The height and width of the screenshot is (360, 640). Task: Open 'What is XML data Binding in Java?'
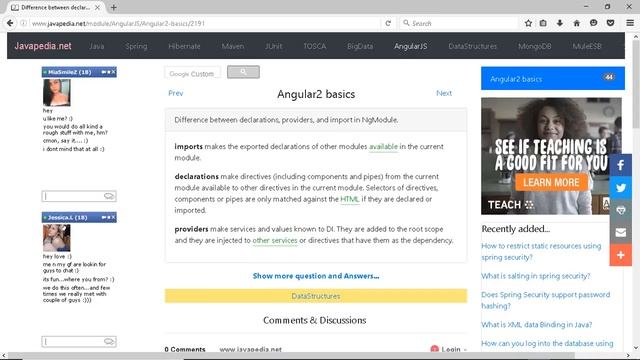(537, 324)
